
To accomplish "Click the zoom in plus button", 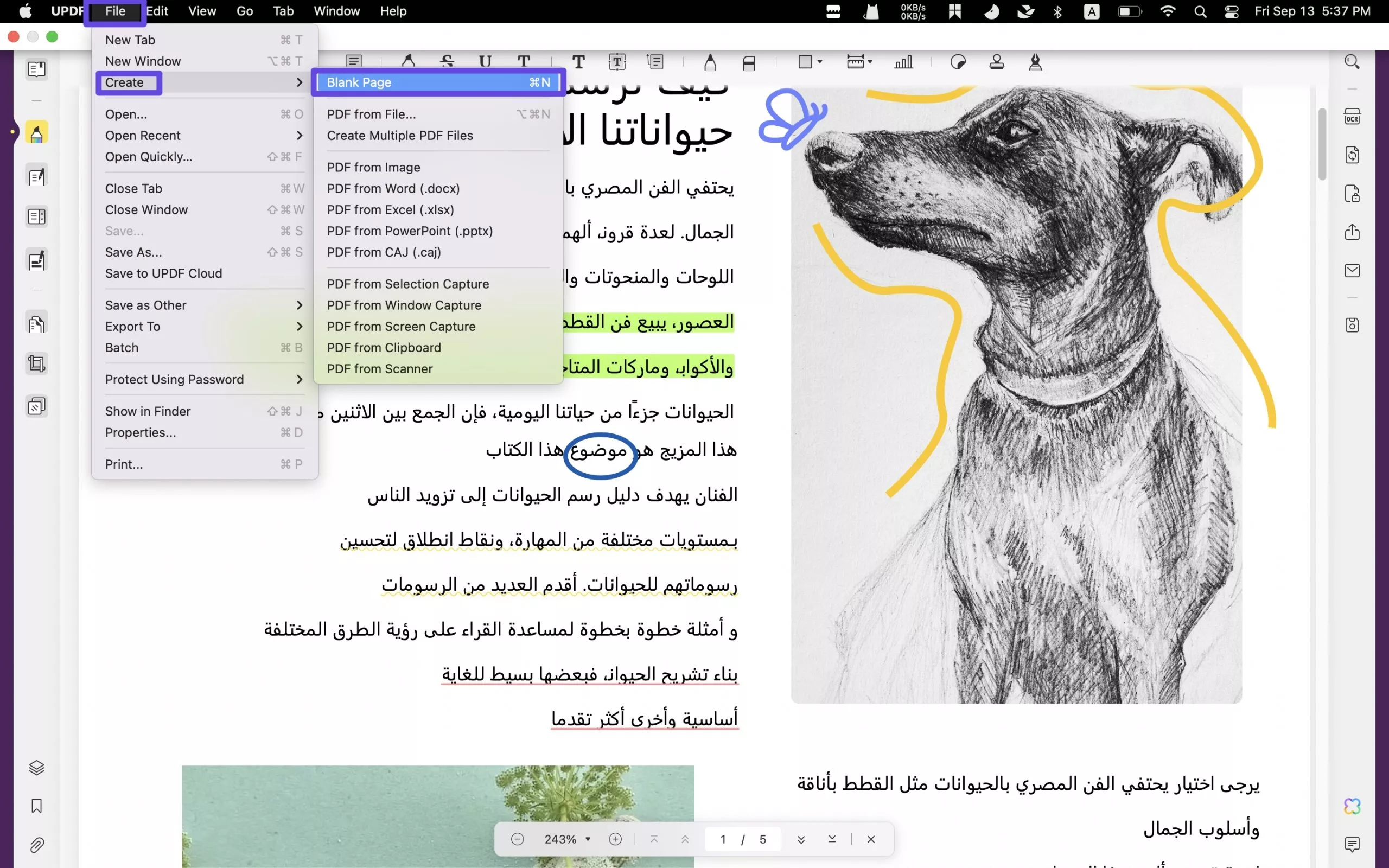I will (615, 839).
